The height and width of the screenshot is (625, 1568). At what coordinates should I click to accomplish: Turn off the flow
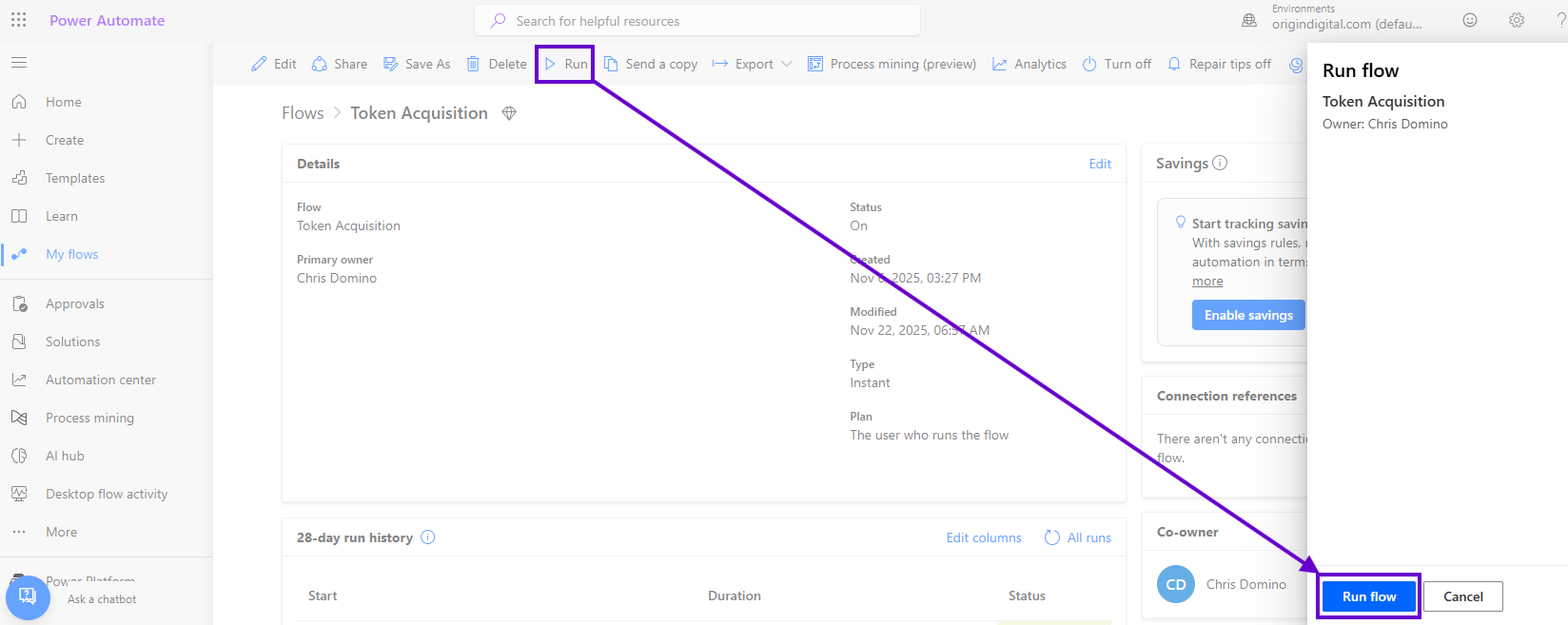[x=1117, y=64]
